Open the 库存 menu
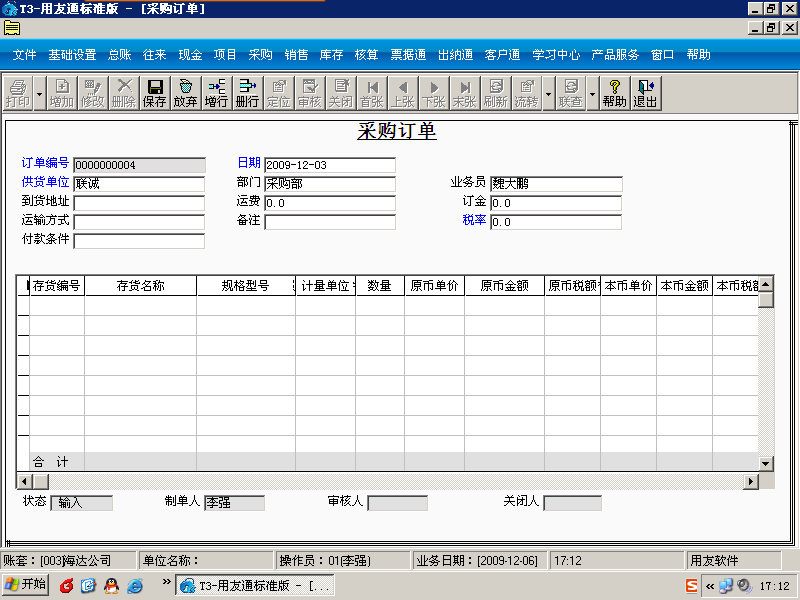Viewport: 800px width, 600px height. click(x=331, y=55)
